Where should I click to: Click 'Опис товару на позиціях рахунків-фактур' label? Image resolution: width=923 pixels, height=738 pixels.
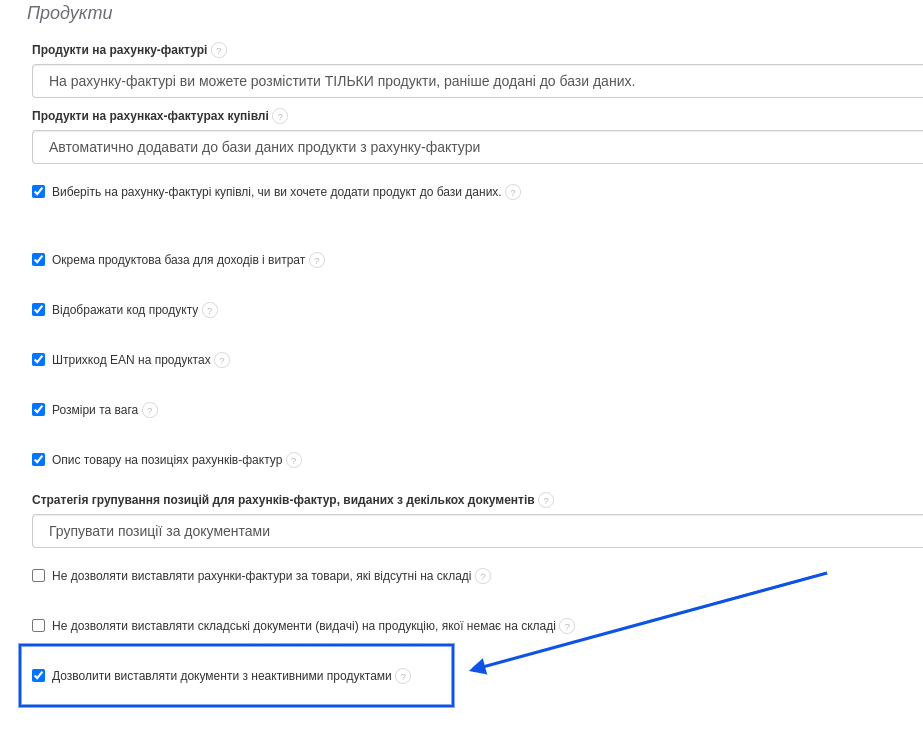167,460
